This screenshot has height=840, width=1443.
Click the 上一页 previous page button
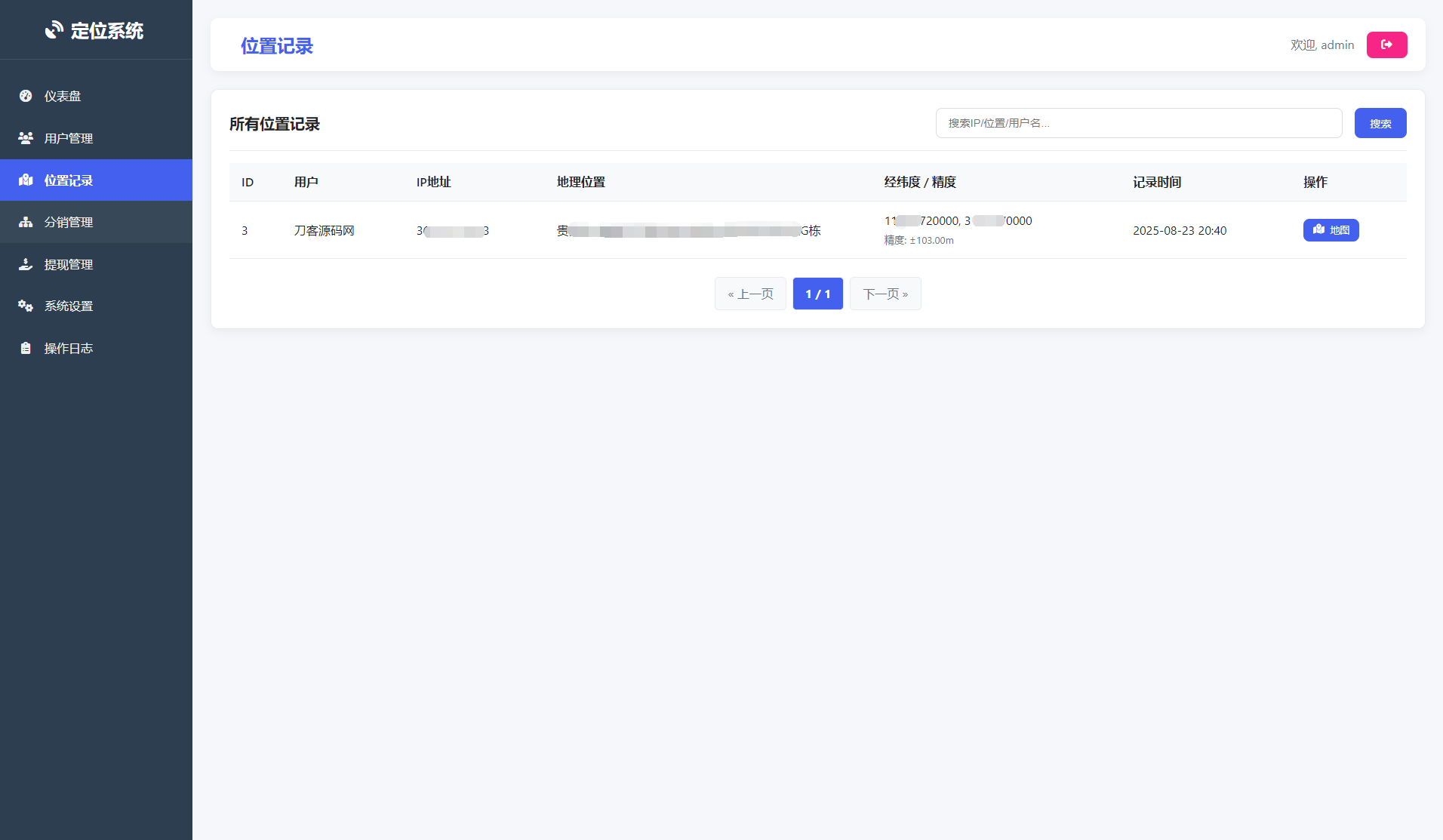(750, 294)
